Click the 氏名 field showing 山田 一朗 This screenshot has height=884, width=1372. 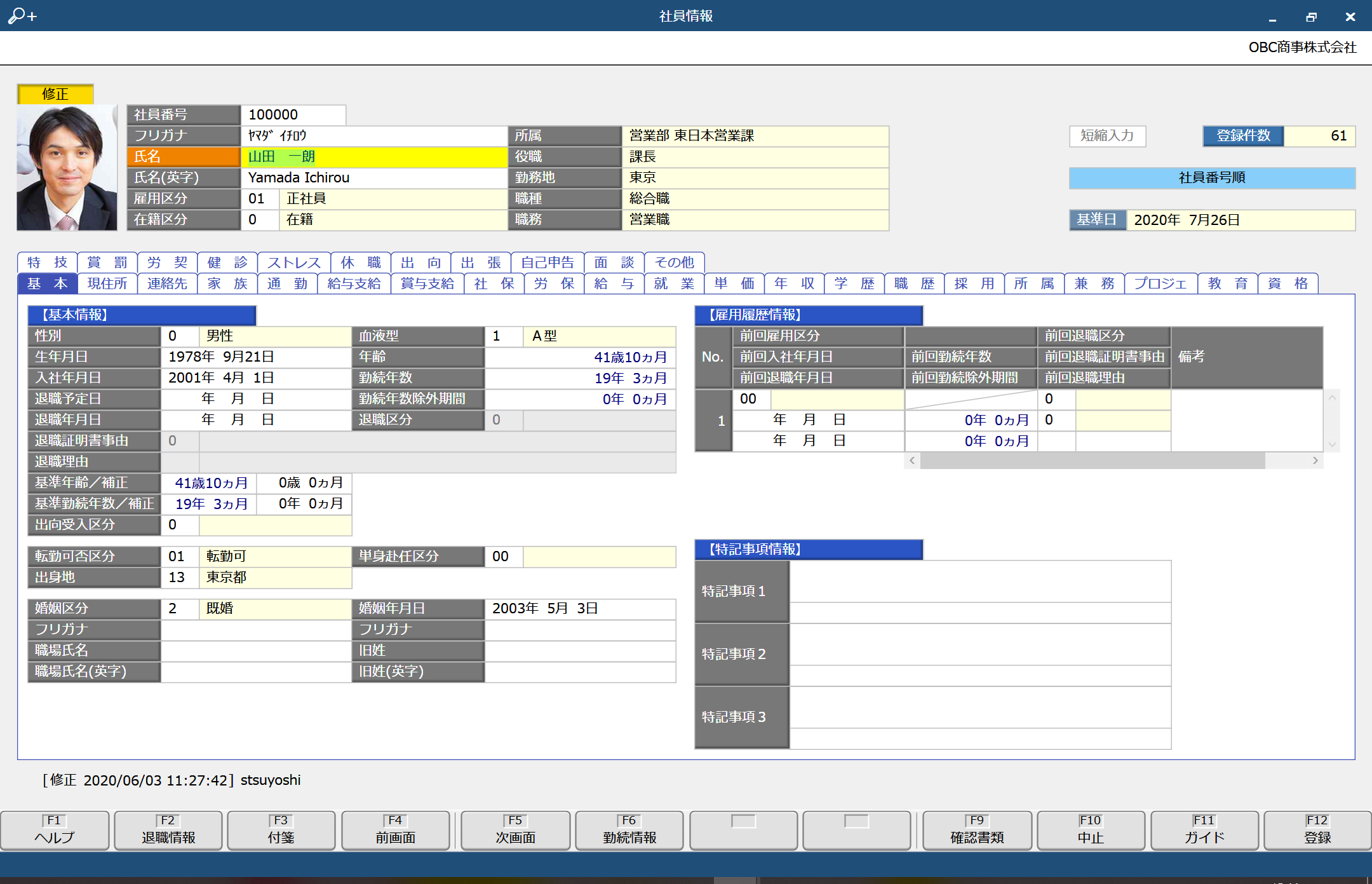click(x=373, y=157)
